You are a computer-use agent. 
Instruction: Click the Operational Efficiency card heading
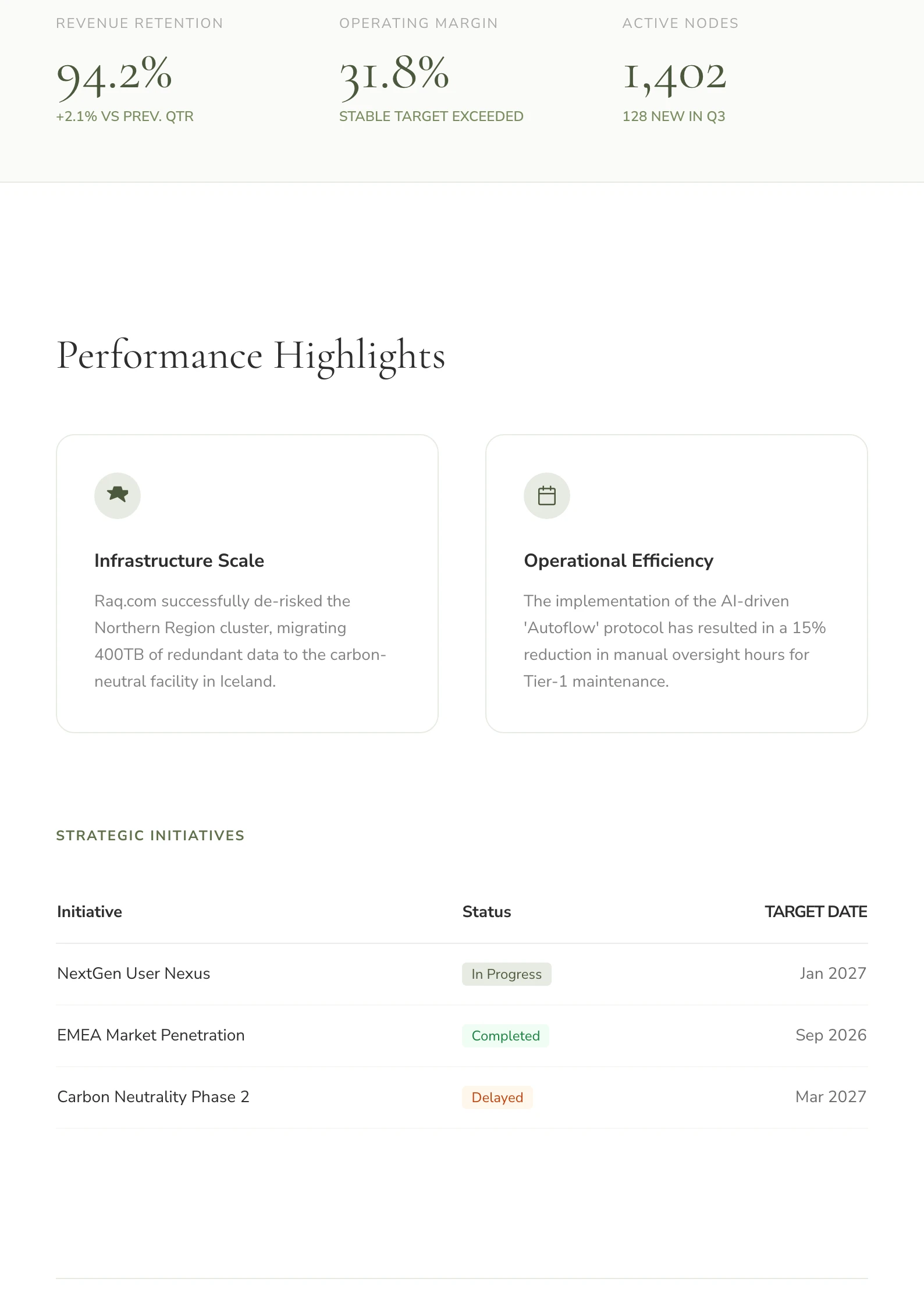619,560
